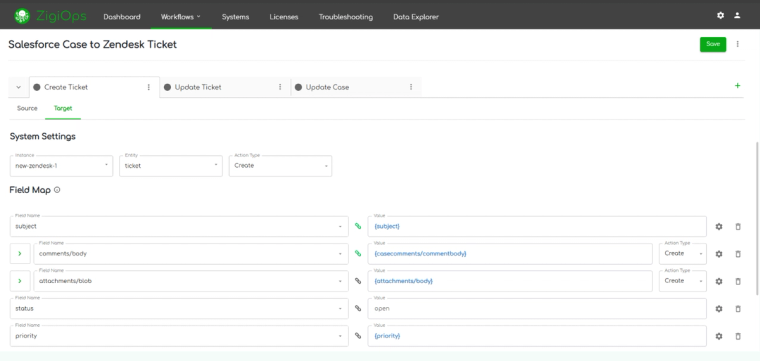Toggle the link icon for priority mapping
Viewport: 760px width, 361px height.
pos(358,336)
